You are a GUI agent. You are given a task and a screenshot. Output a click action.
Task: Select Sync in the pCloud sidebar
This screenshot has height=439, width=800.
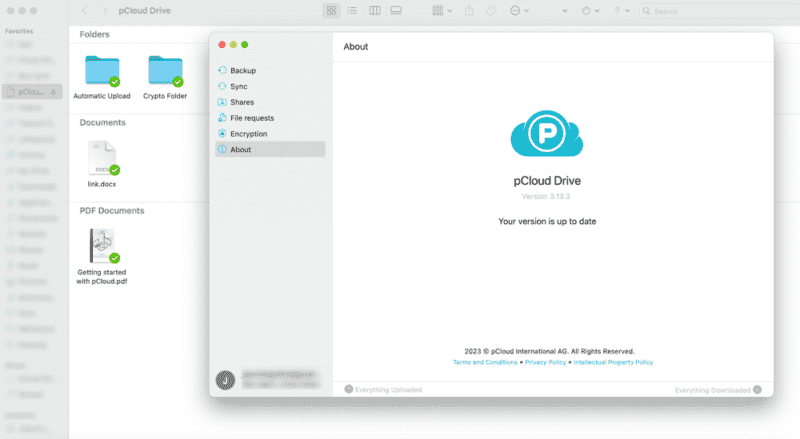238,87
